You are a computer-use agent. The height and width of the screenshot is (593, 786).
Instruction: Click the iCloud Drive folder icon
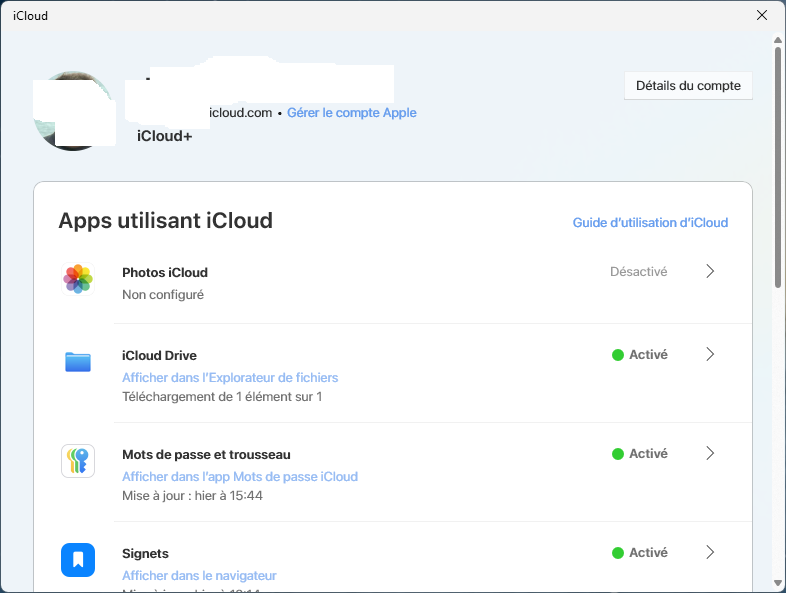(78, 362)
